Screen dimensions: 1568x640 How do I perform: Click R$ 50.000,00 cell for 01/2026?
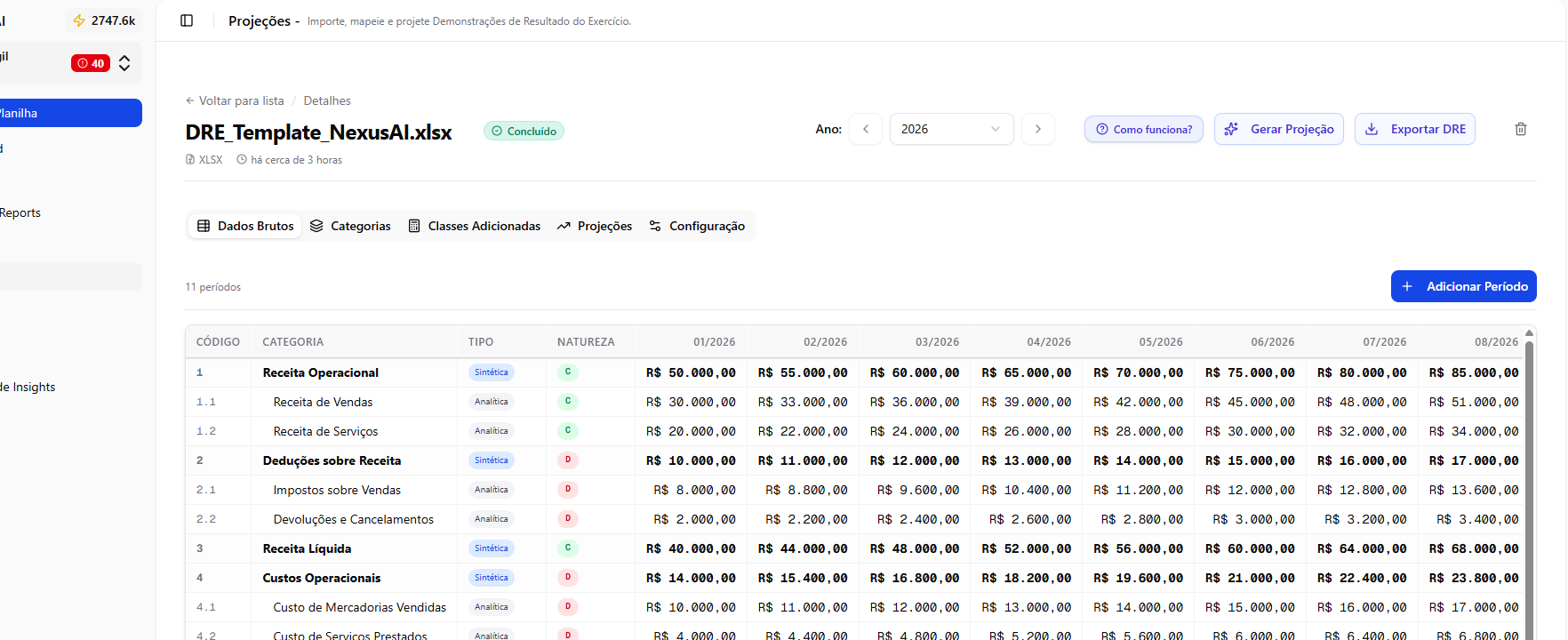(691, 372)
